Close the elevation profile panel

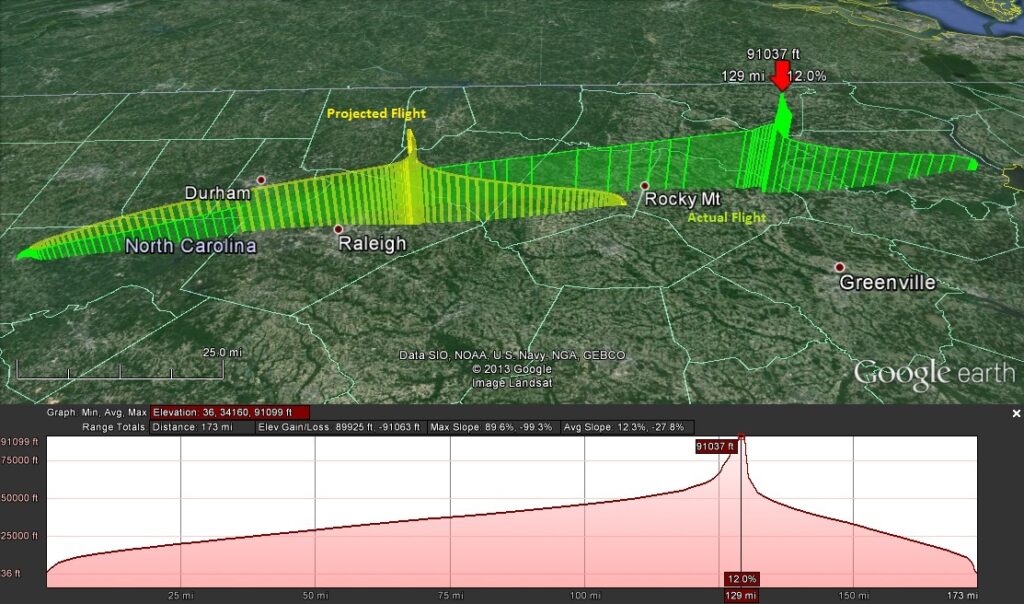[x=1016, y=413]
